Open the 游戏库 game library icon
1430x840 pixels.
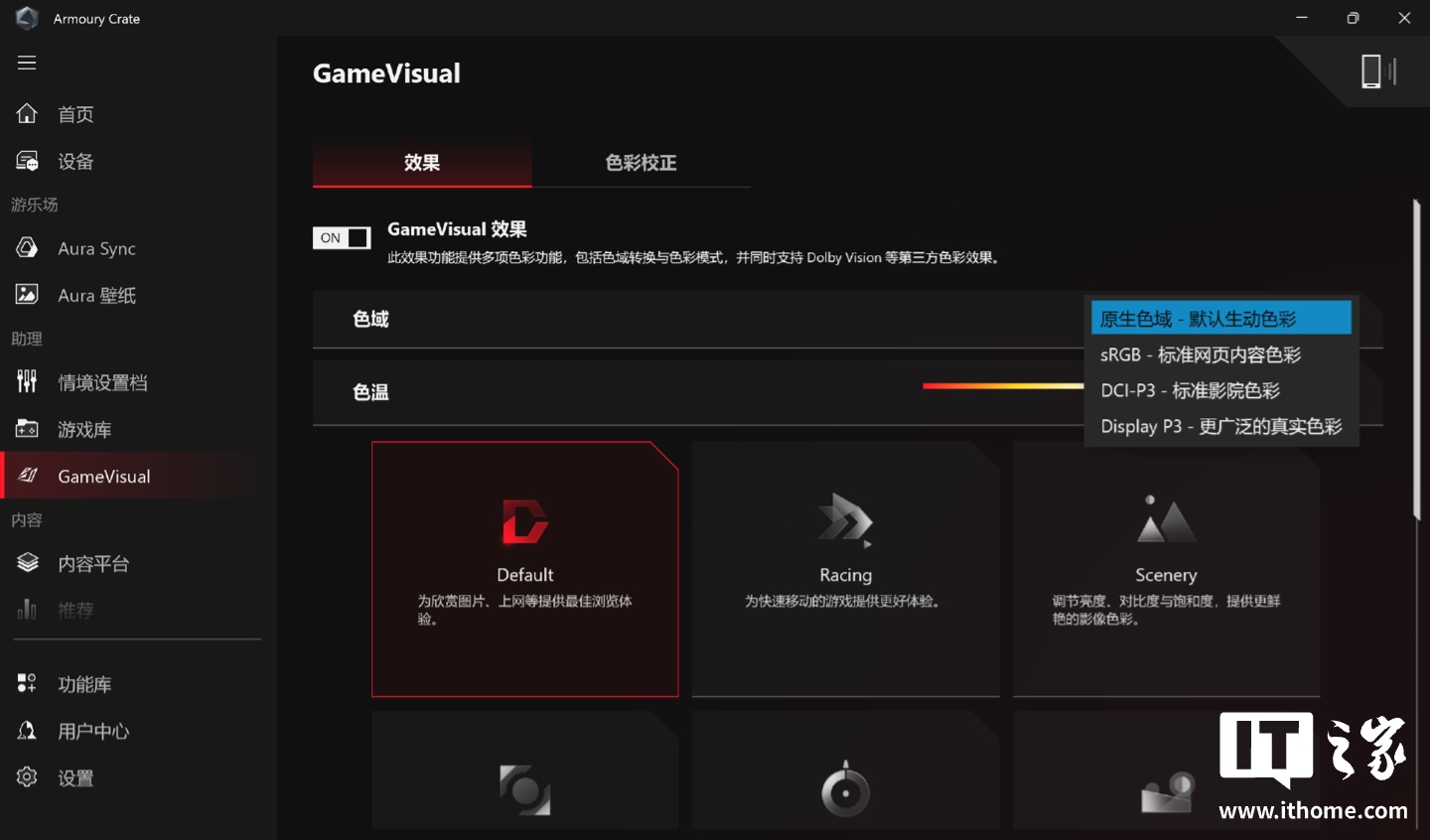[27, 429]
